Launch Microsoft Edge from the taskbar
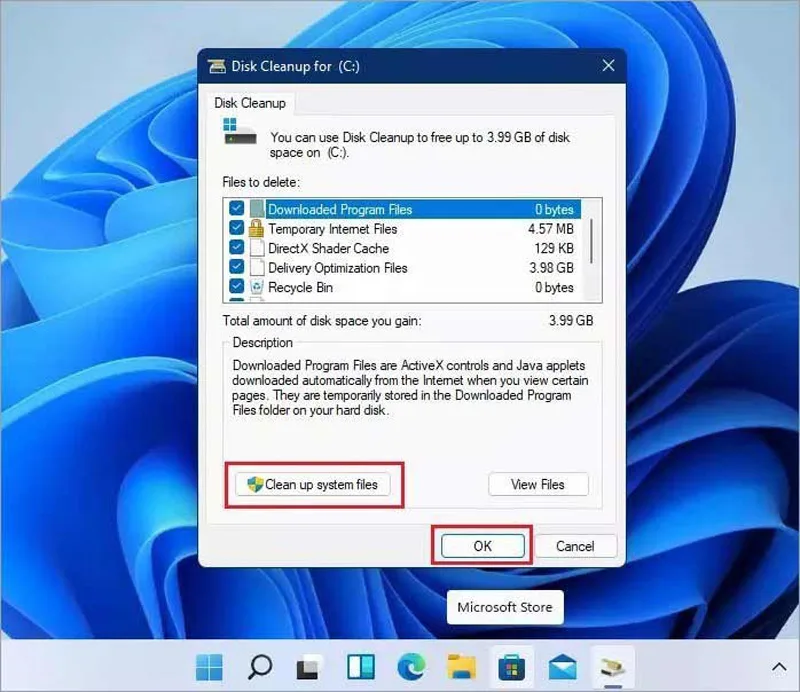 pyautogui.click(x=411, y=666)
